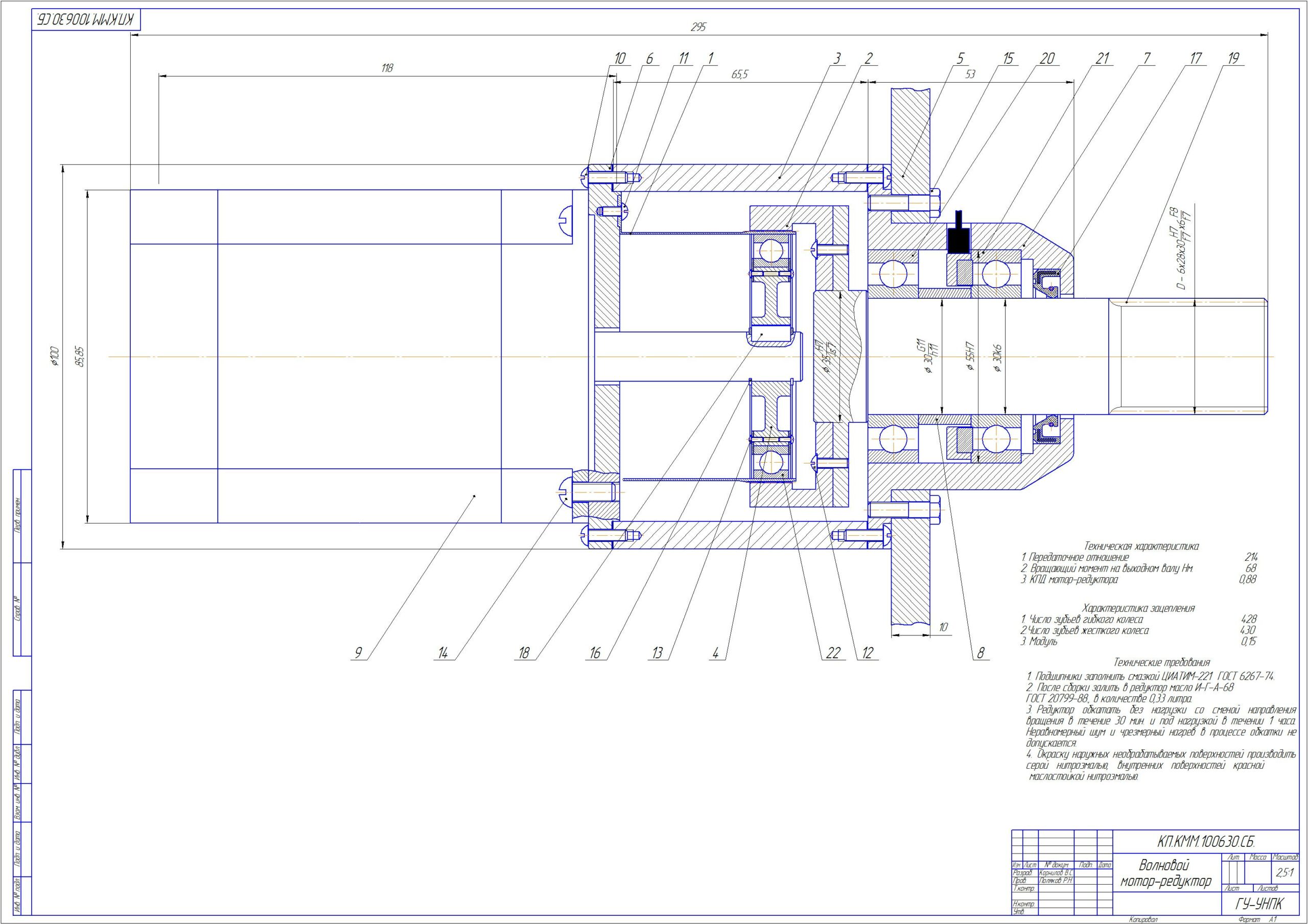Click part balloon number '2'
Image resolution: width=1308 pixels, height=924 pixels.
pyautogui.click(x=868, y=59)
